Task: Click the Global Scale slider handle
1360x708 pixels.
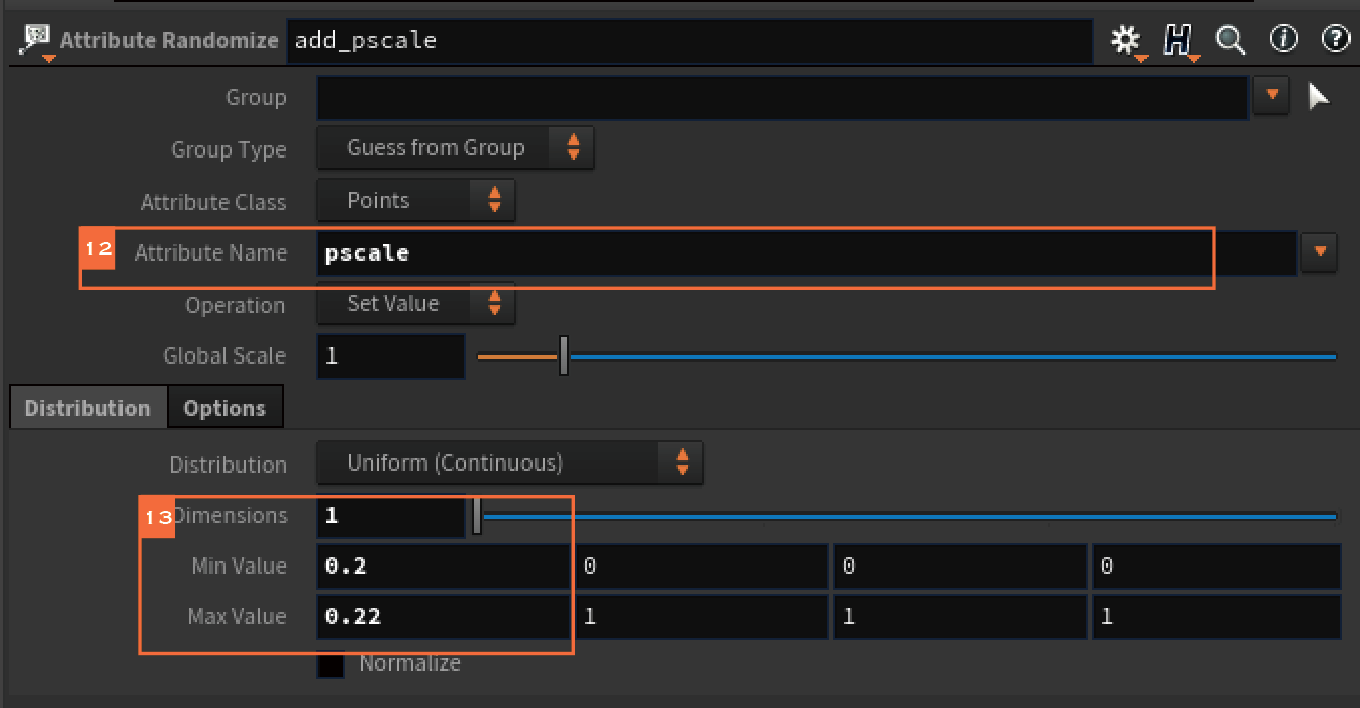Action: point(564,355)
